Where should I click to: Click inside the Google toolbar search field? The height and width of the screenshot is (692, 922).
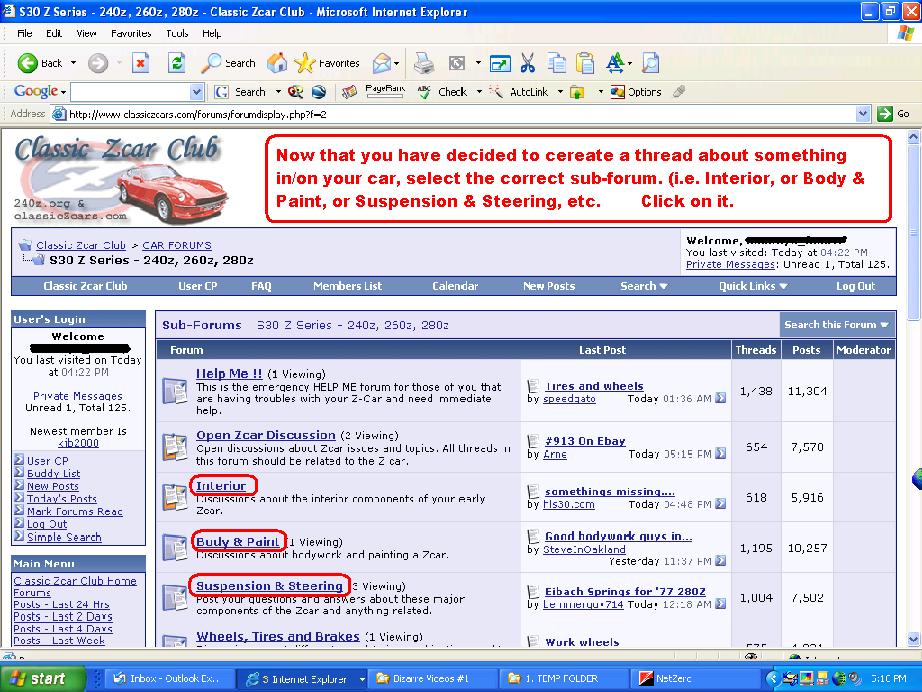(130, 92)
